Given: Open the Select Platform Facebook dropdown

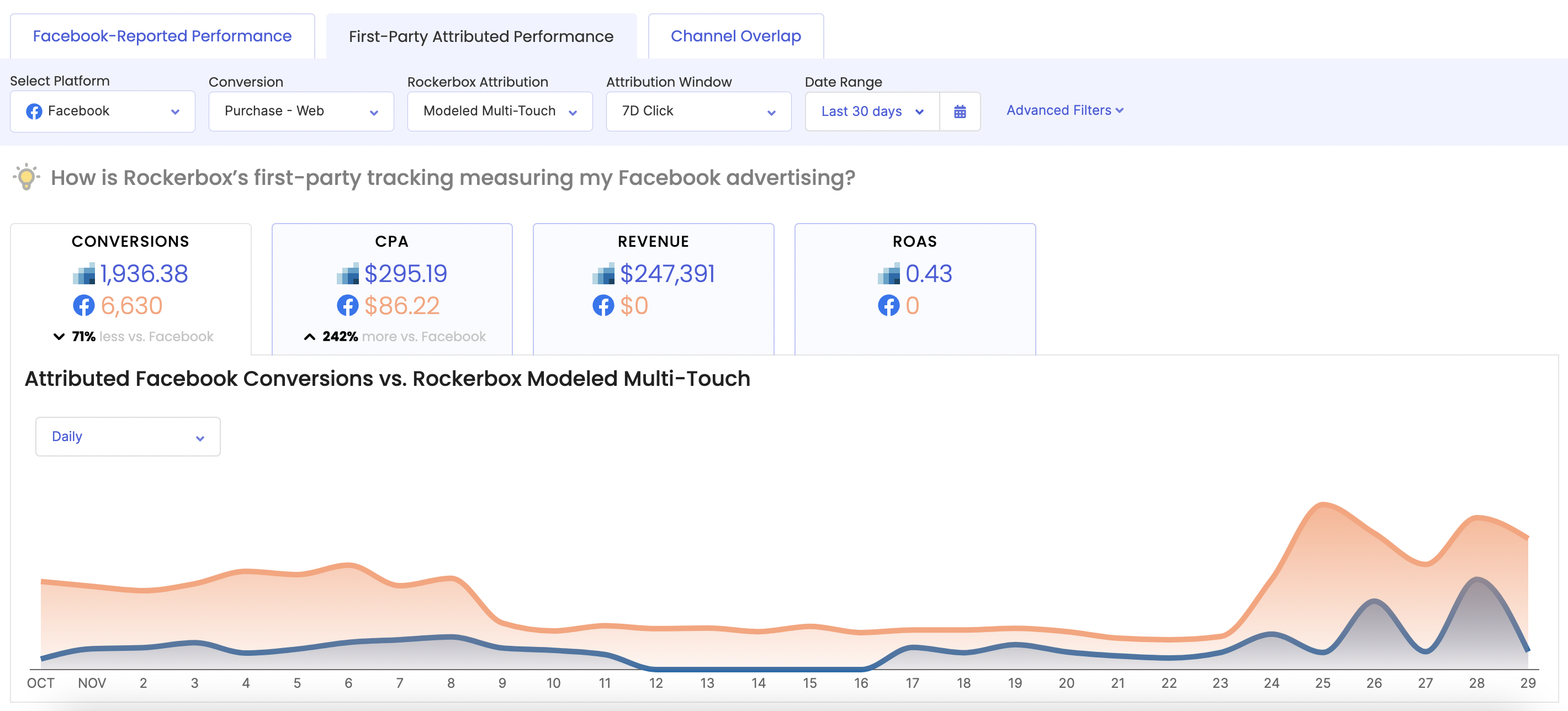Looking at the screenshot, I should pos(102,112).
